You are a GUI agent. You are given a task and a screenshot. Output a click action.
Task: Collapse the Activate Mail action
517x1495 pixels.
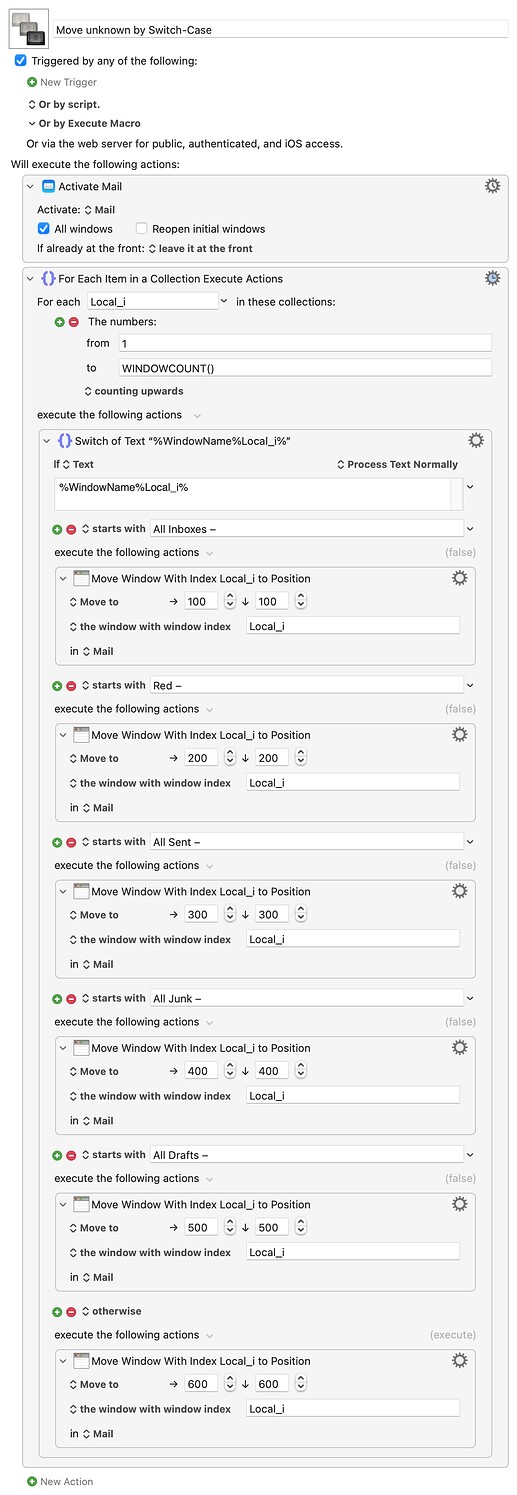[30, 186]
